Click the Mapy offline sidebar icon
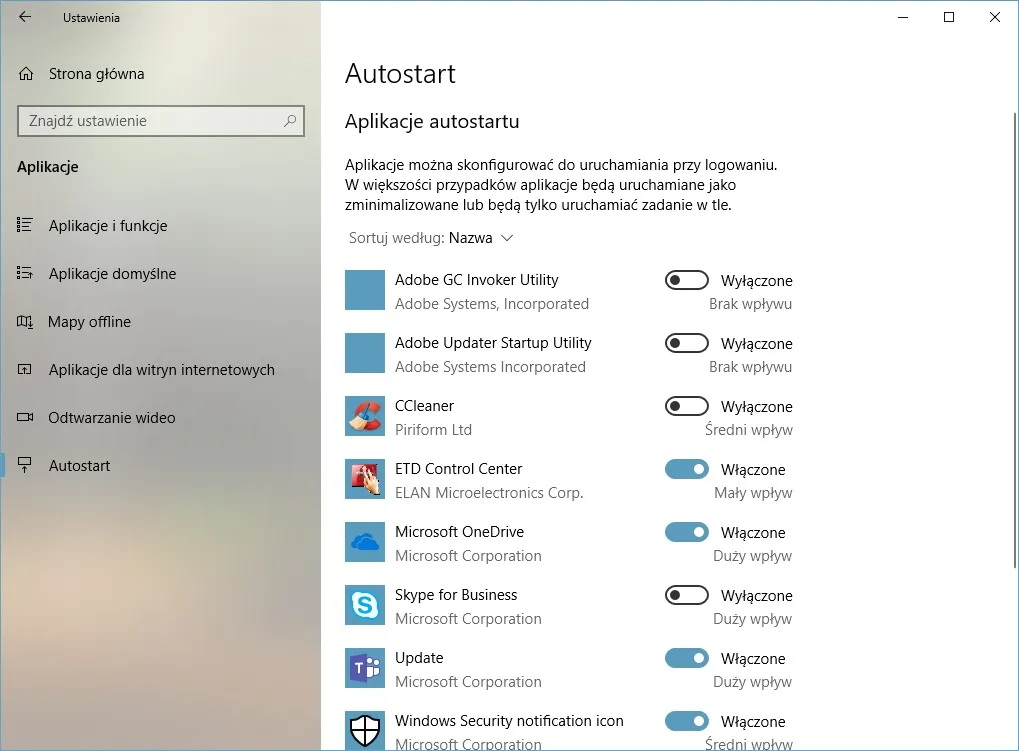 click(x=25, y=321)
